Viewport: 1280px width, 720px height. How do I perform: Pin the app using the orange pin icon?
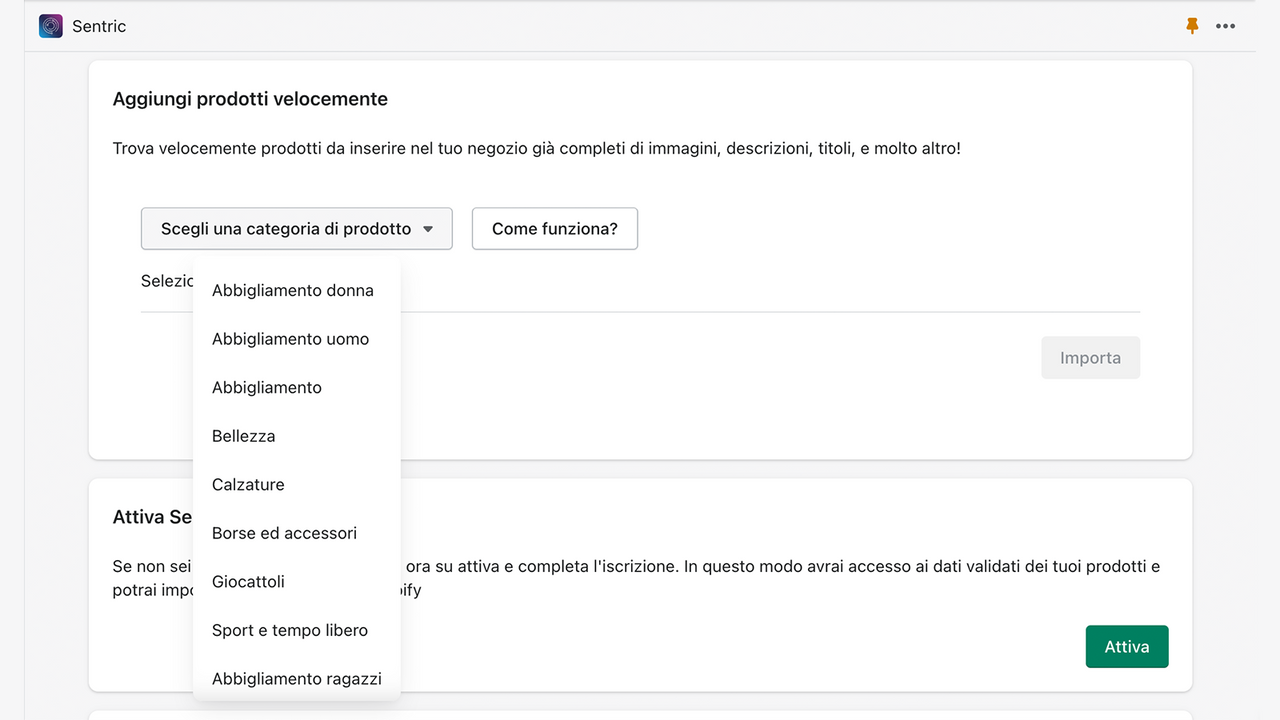pyautogui.click(x=1192, y=26)
